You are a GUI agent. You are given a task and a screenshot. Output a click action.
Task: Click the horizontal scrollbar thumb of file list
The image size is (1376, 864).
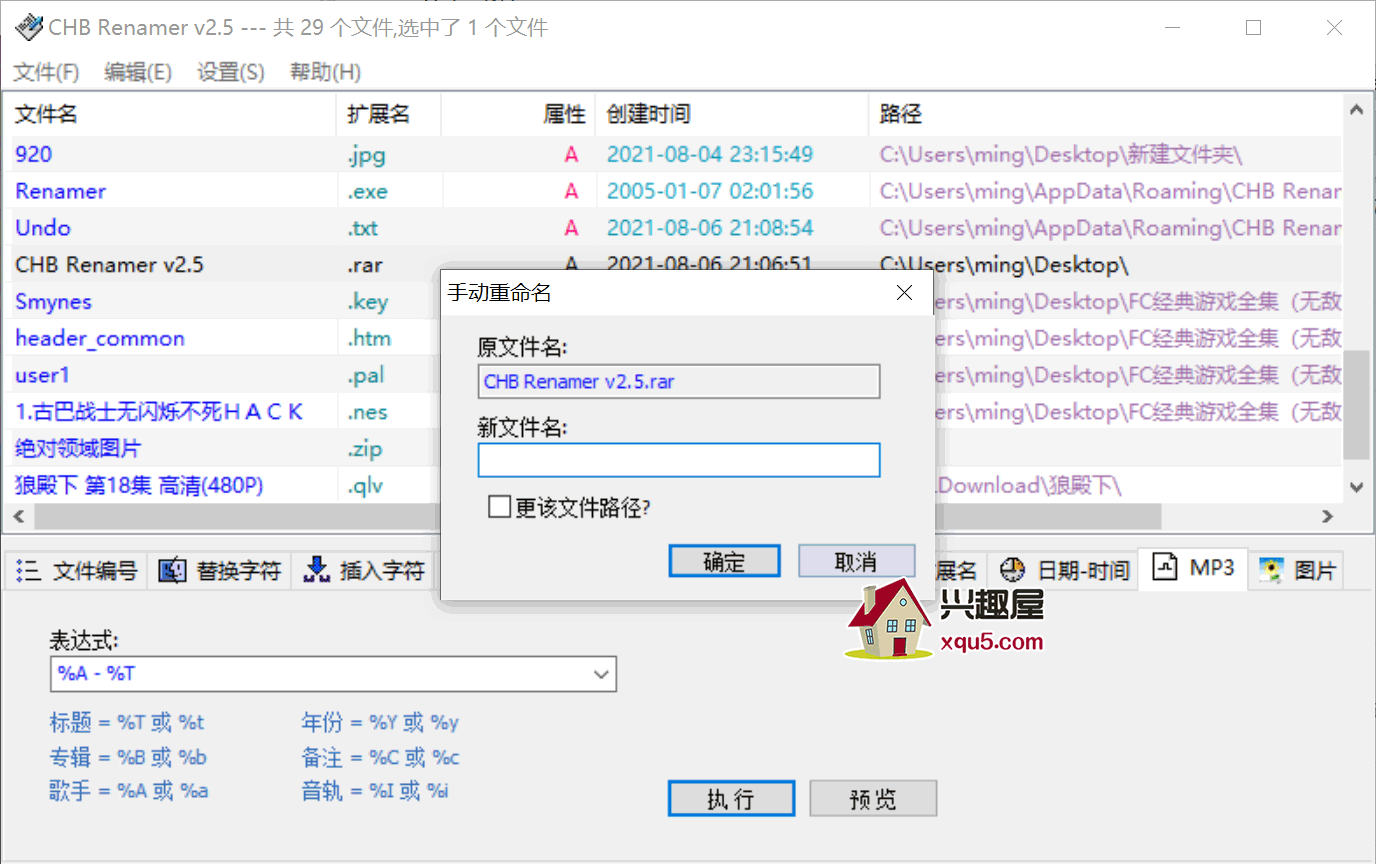point(597,516)
